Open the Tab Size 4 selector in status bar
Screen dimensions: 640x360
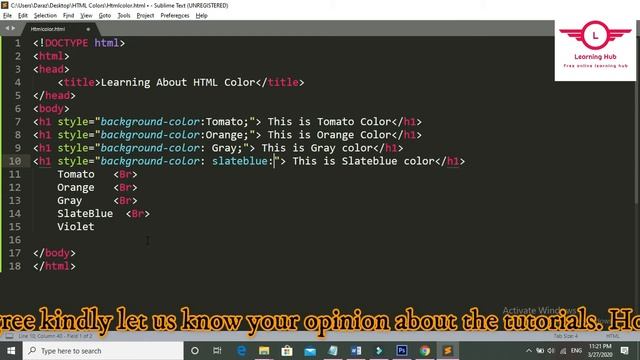[565, 336]
